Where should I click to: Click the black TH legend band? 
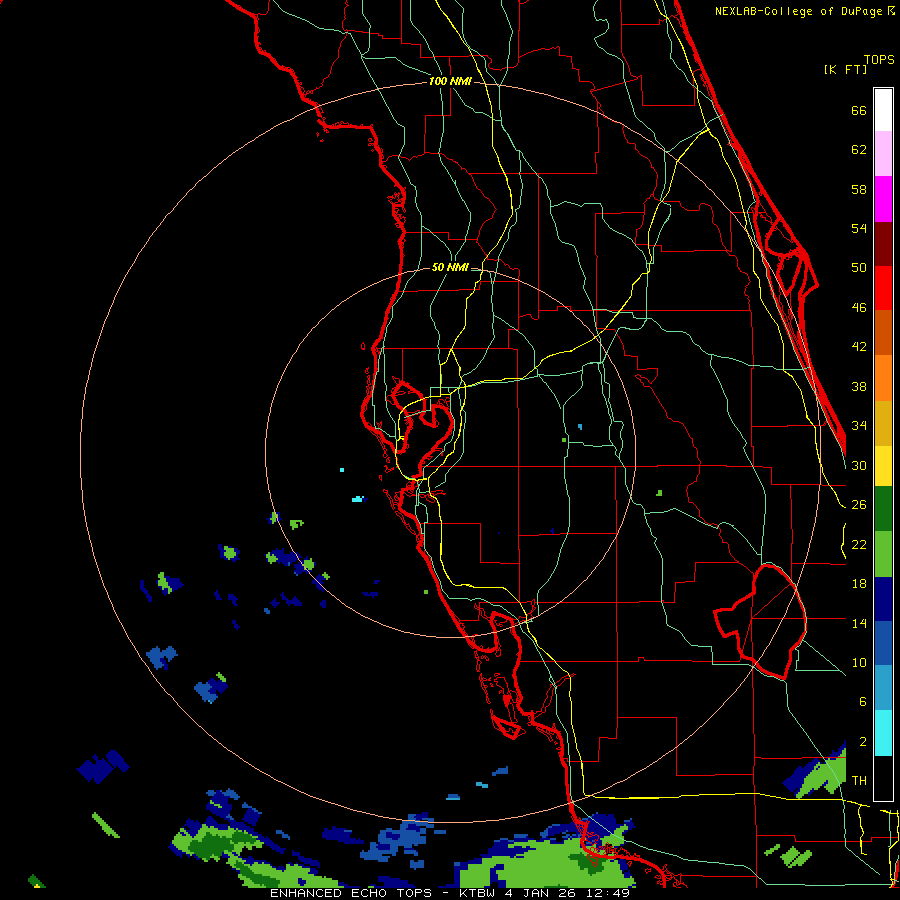pos(883,778)
